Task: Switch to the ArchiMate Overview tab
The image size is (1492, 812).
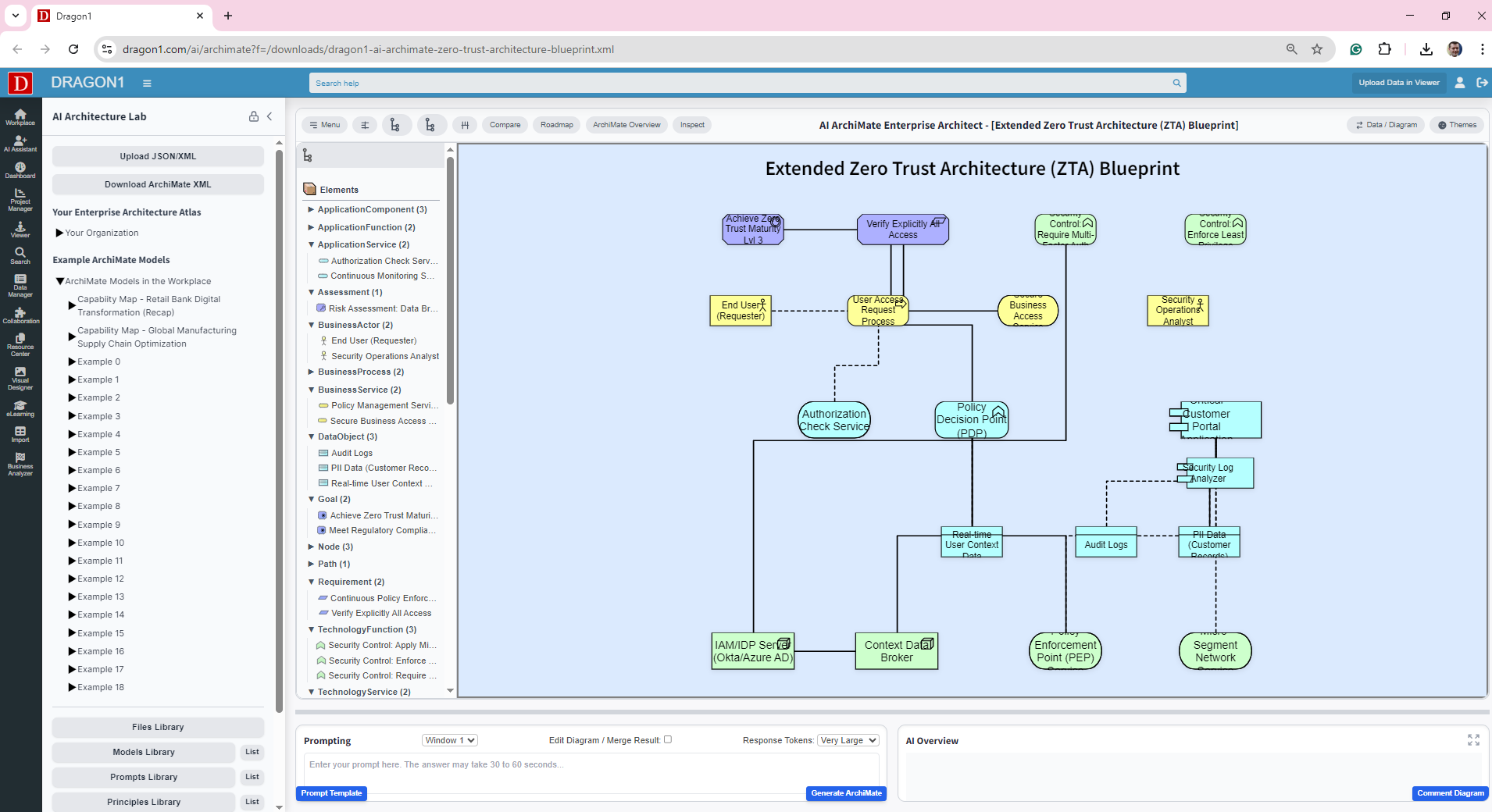Action: (x=626, y=124)
